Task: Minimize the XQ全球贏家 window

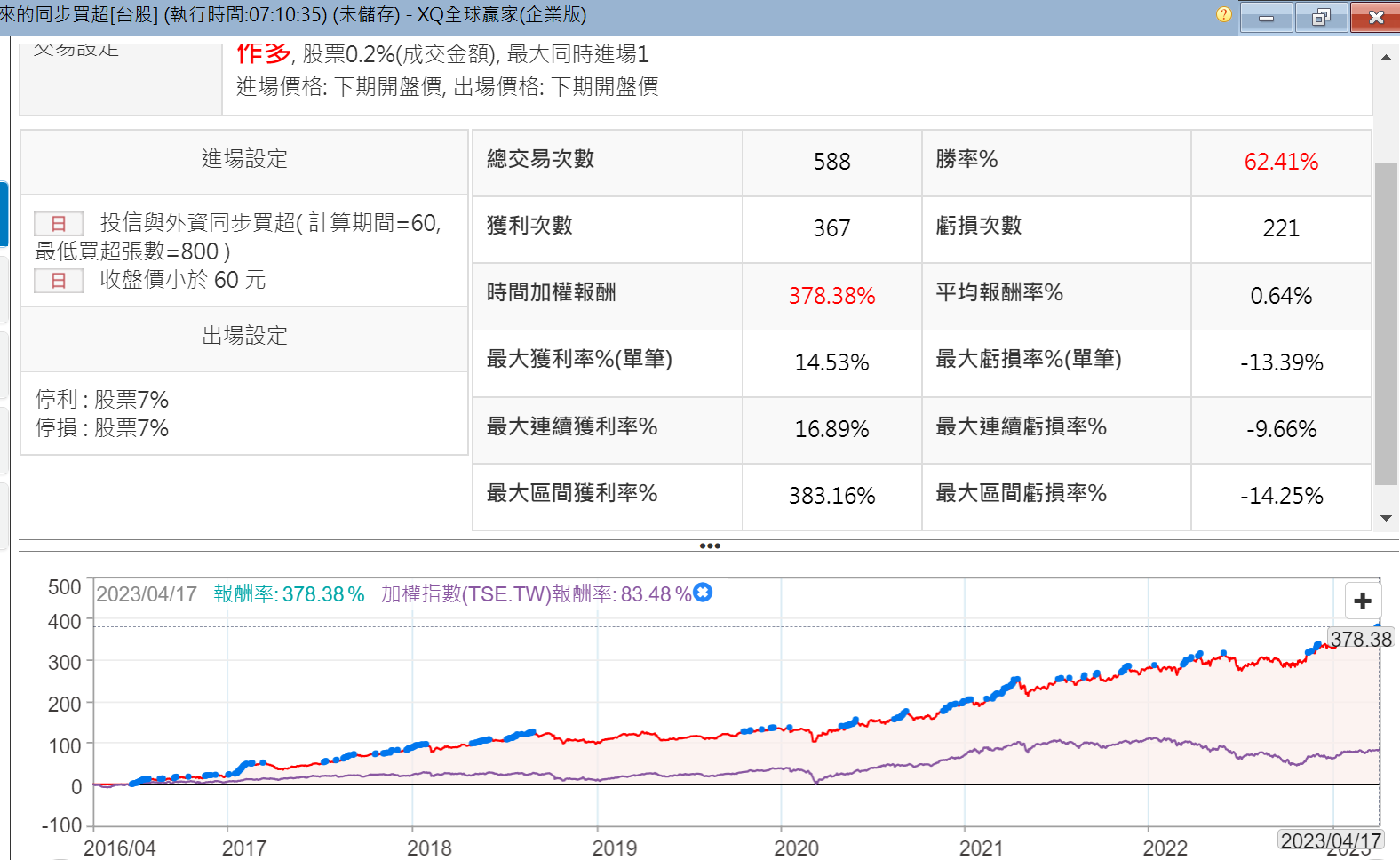Action: [1266, 17]
